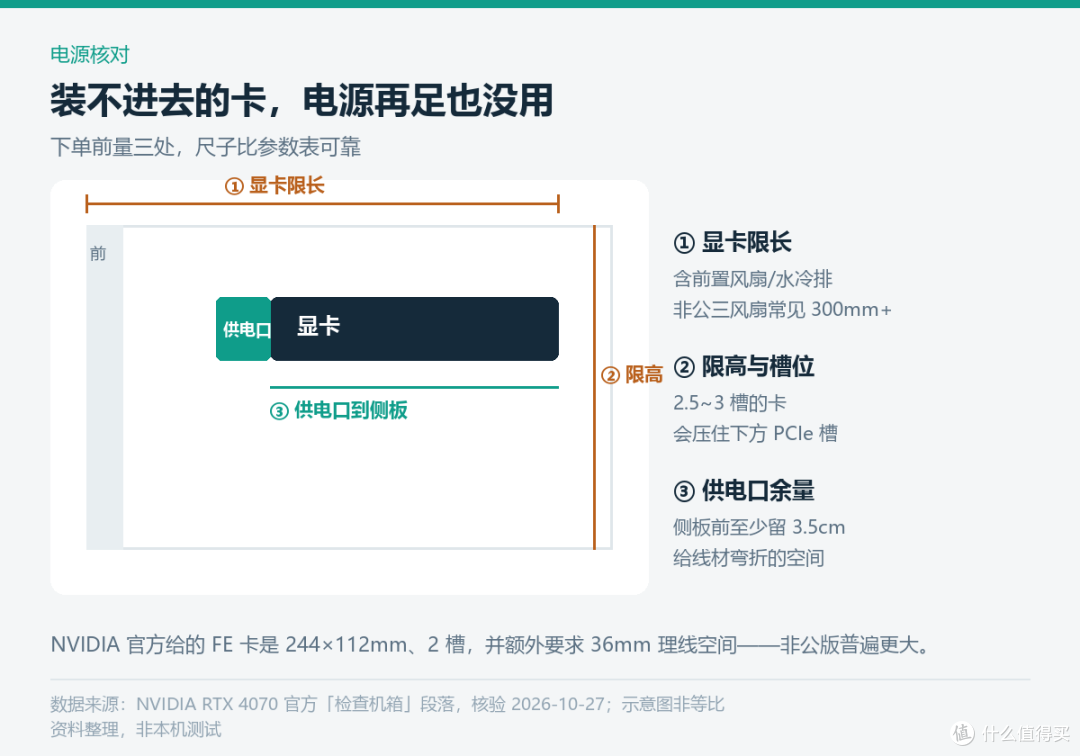Click the data source line '数据来源：NVIDIA RTX 4070'
This screenshot has height=756, width=1080.
387,704
